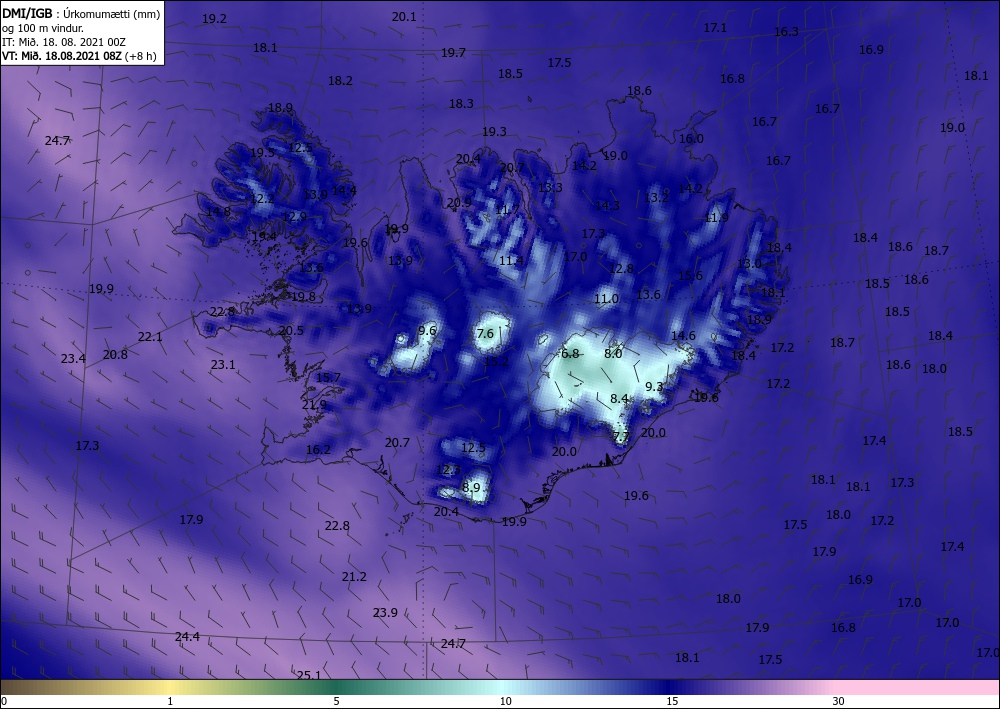Click the map value 21.2
This screenshot has width=1000, height=709.
click(x=355, y=576)
